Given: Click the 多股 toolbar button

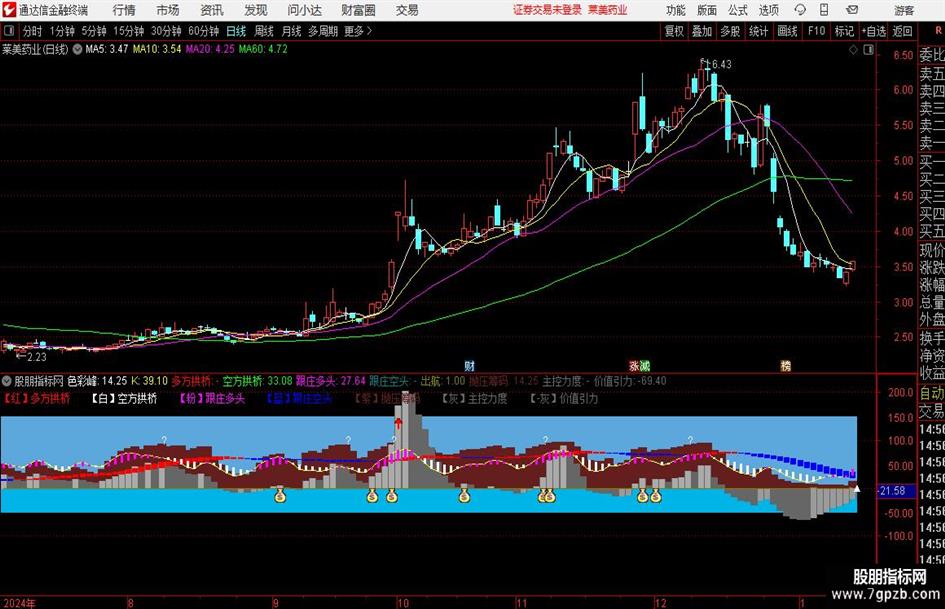Looking at the screenshot, I should (730, 31).
